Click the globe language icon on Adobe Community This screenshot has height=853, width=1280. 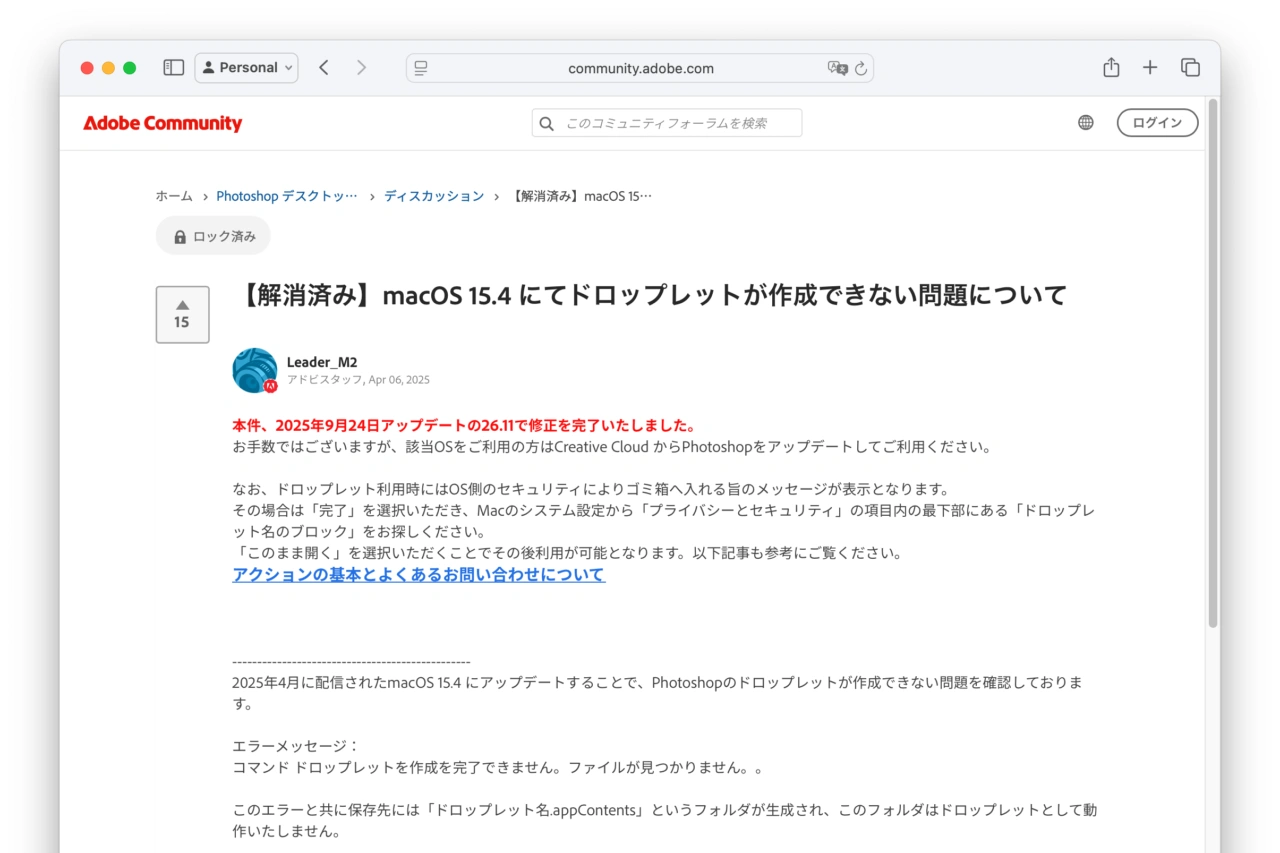pos(1085,122)
